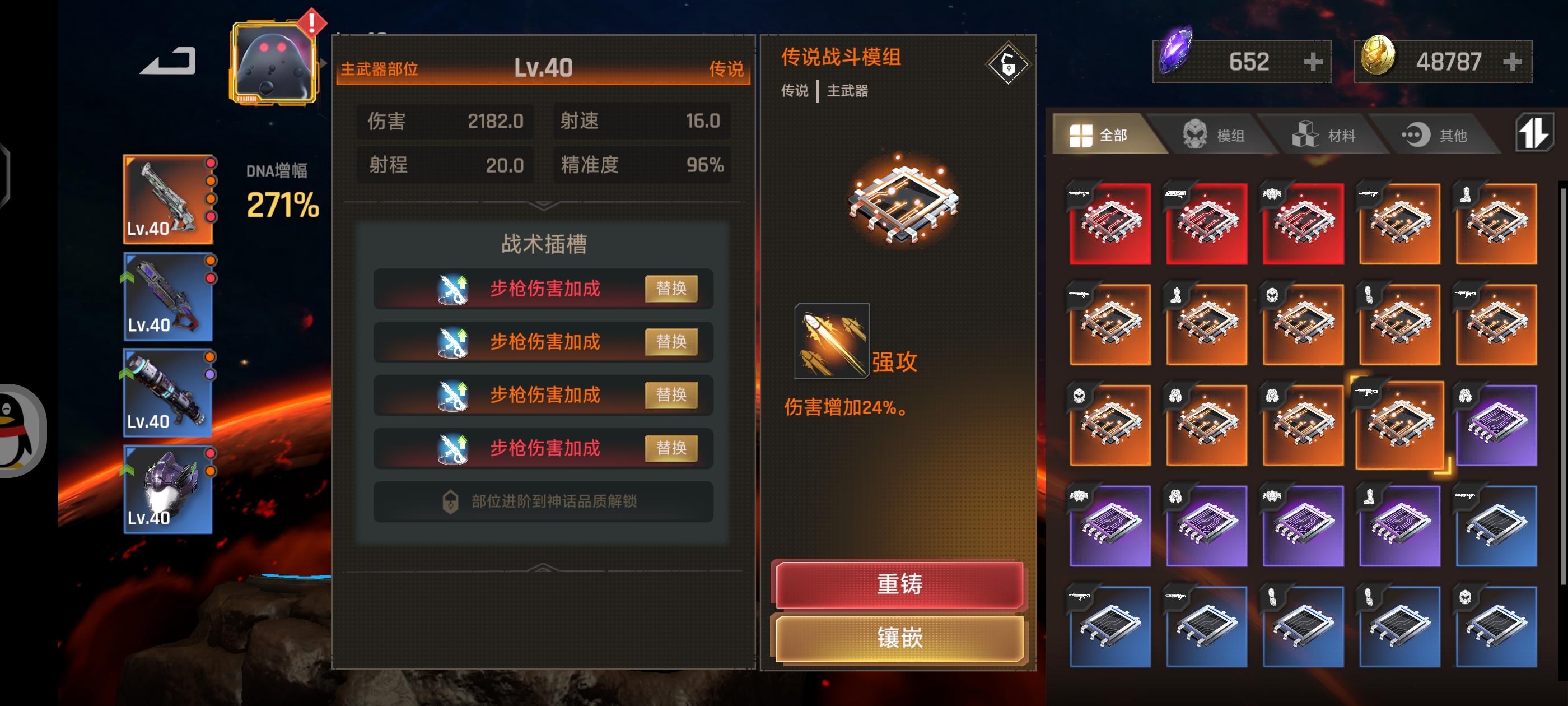Add more gold coins with plus

(1512, 62)
